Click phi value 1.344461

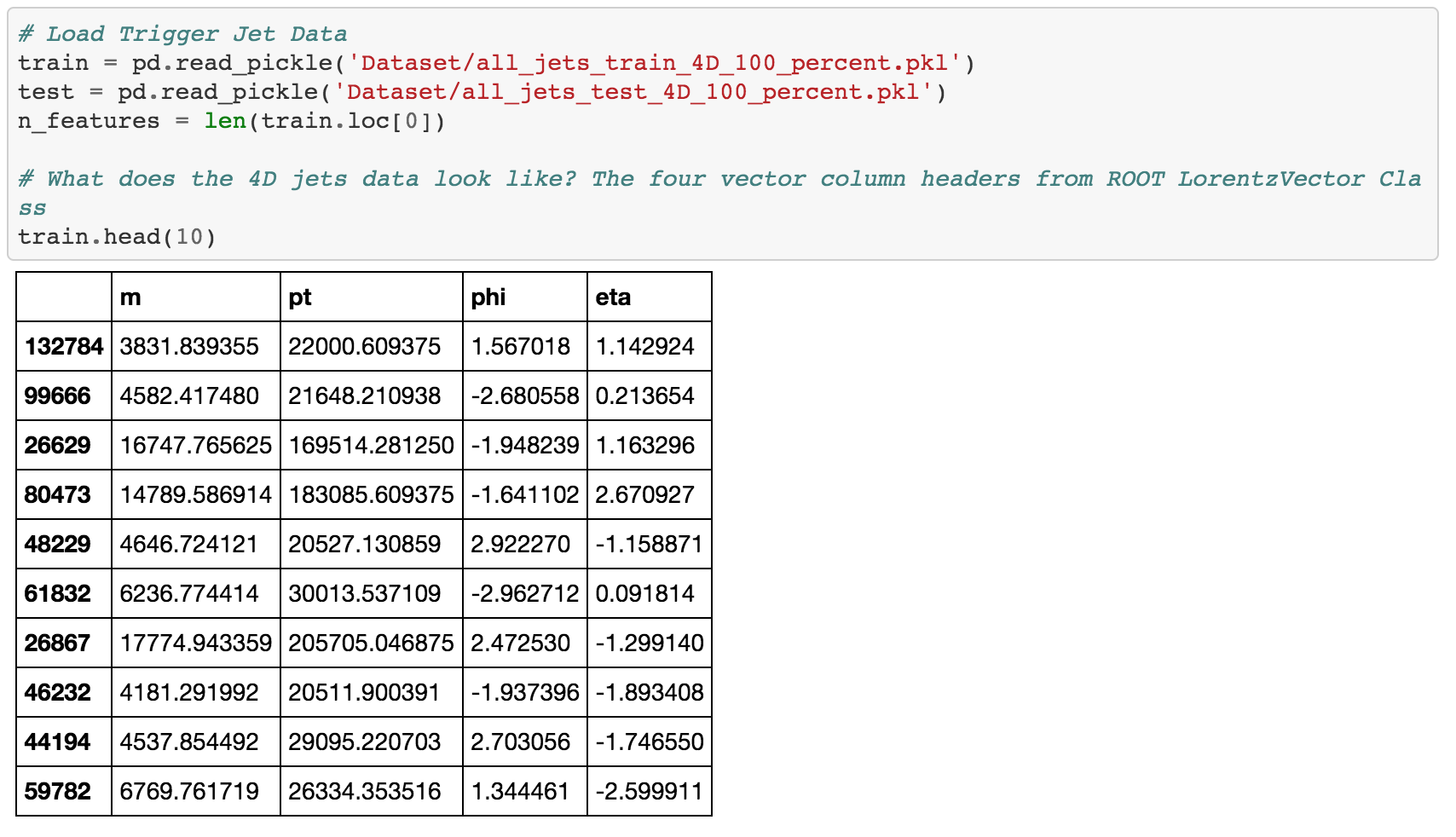[x=521, y=791]
